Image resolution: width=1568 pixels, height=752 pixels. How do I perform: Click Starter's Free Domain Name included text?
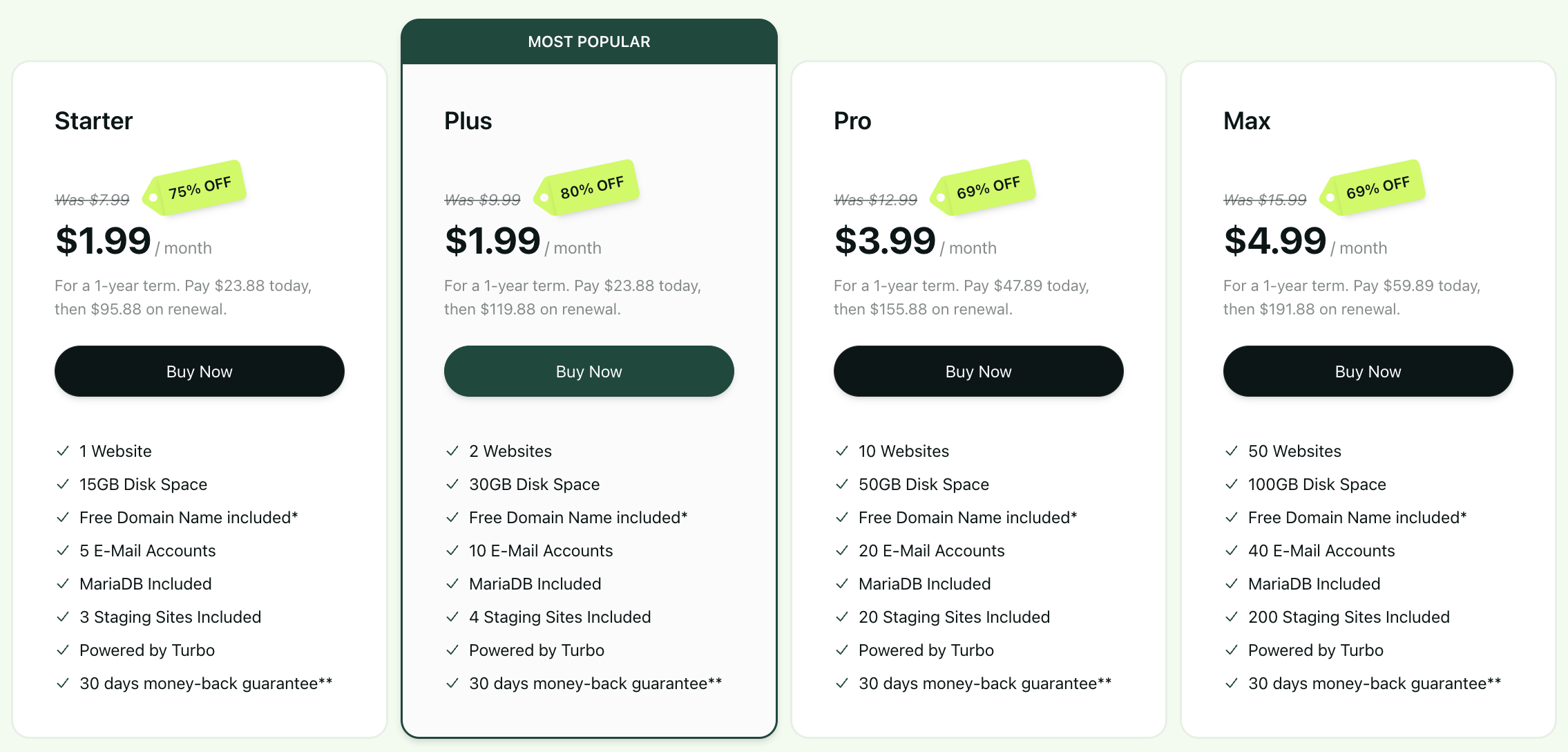[188, 517]
